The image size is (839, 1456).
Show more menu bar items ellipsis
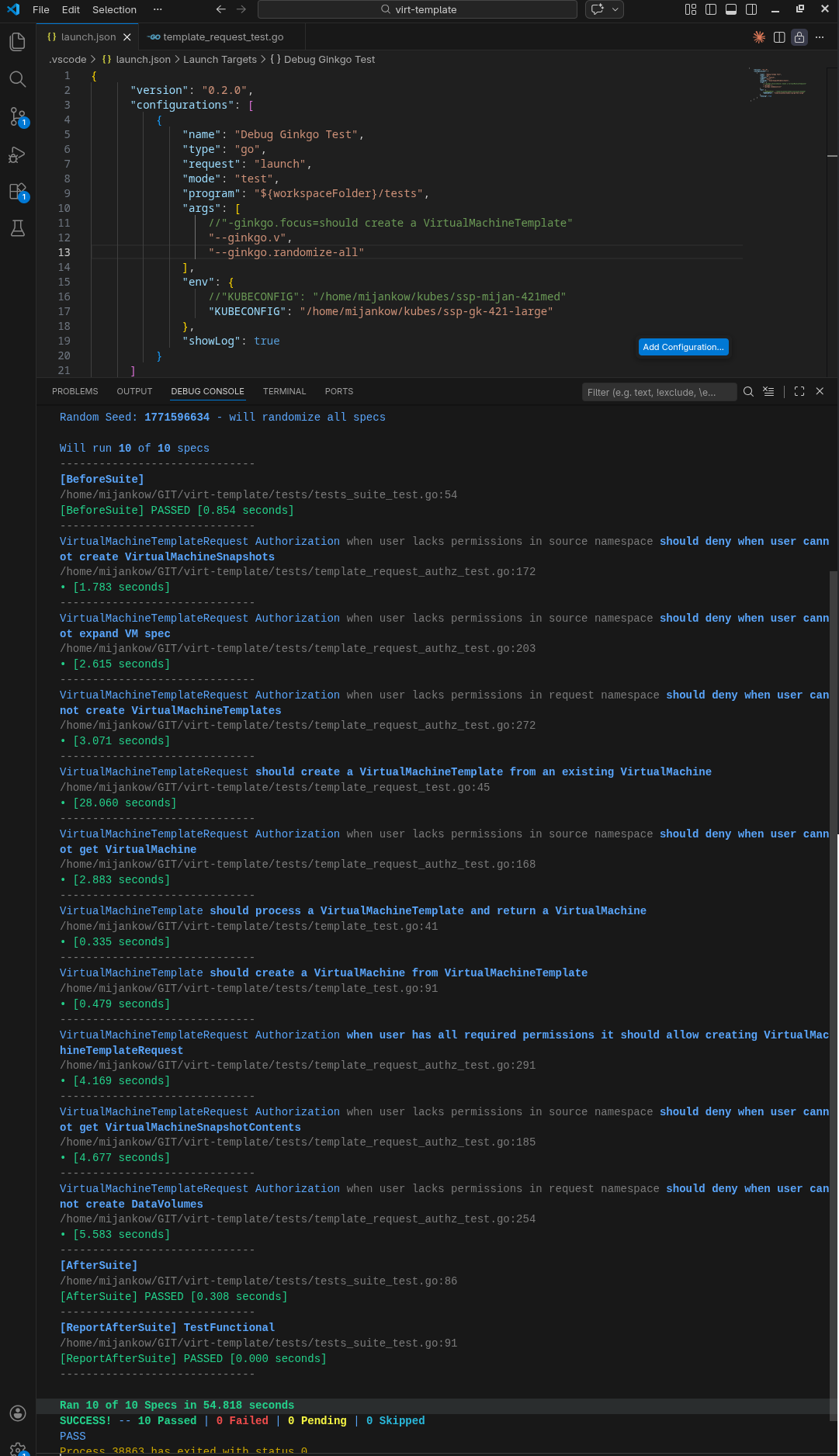click(x=158, y=9)
